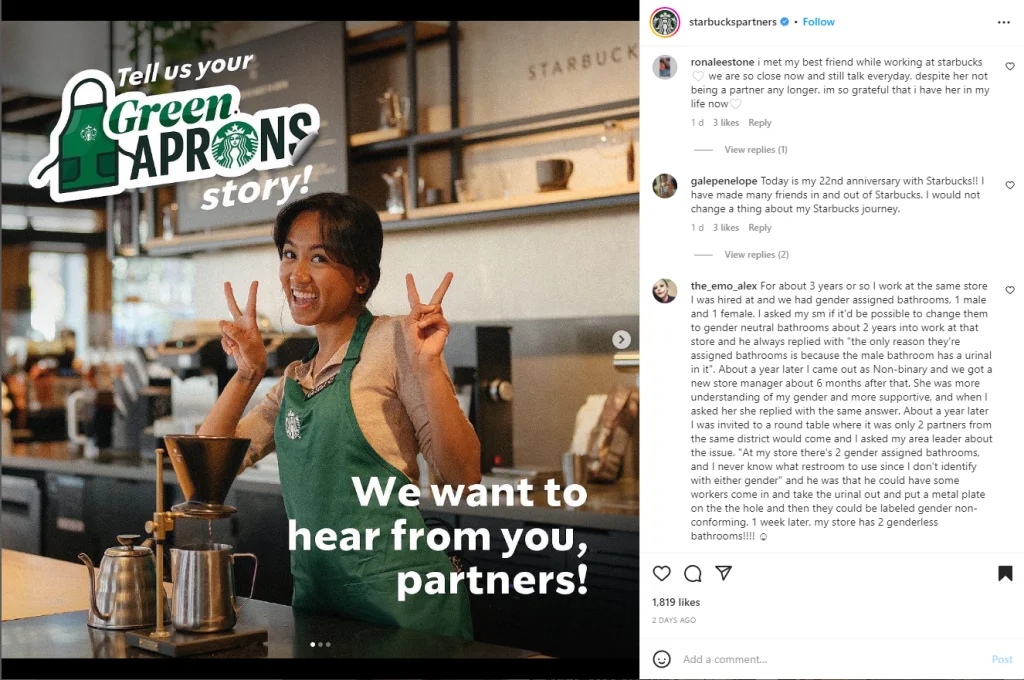The width and height of the screenshot is (1024, 680).
Task: Open the emoji picker smiley icon
Action: coord(662,659)
